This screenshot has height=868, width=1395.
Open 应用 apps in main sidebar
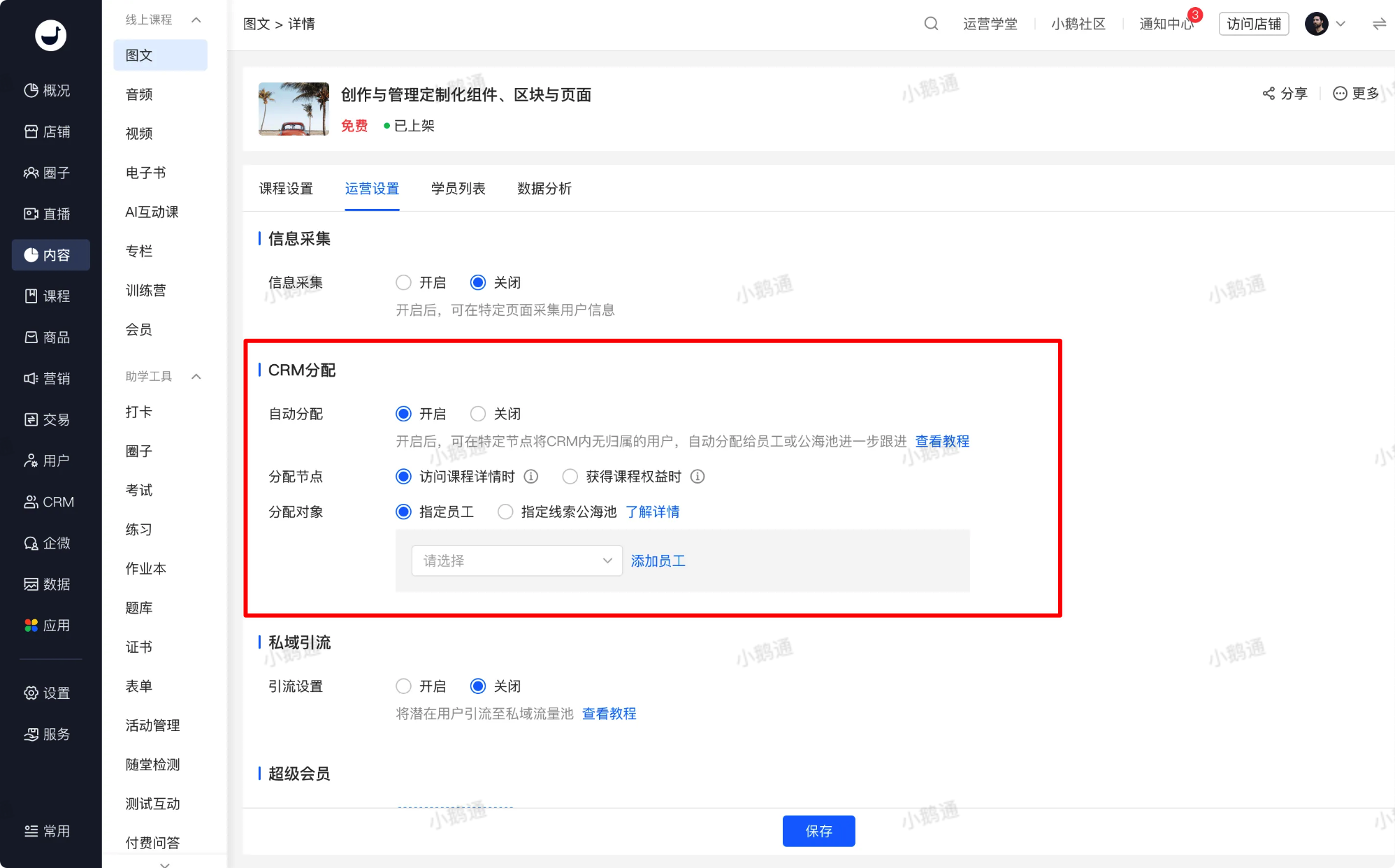(48, 625)
